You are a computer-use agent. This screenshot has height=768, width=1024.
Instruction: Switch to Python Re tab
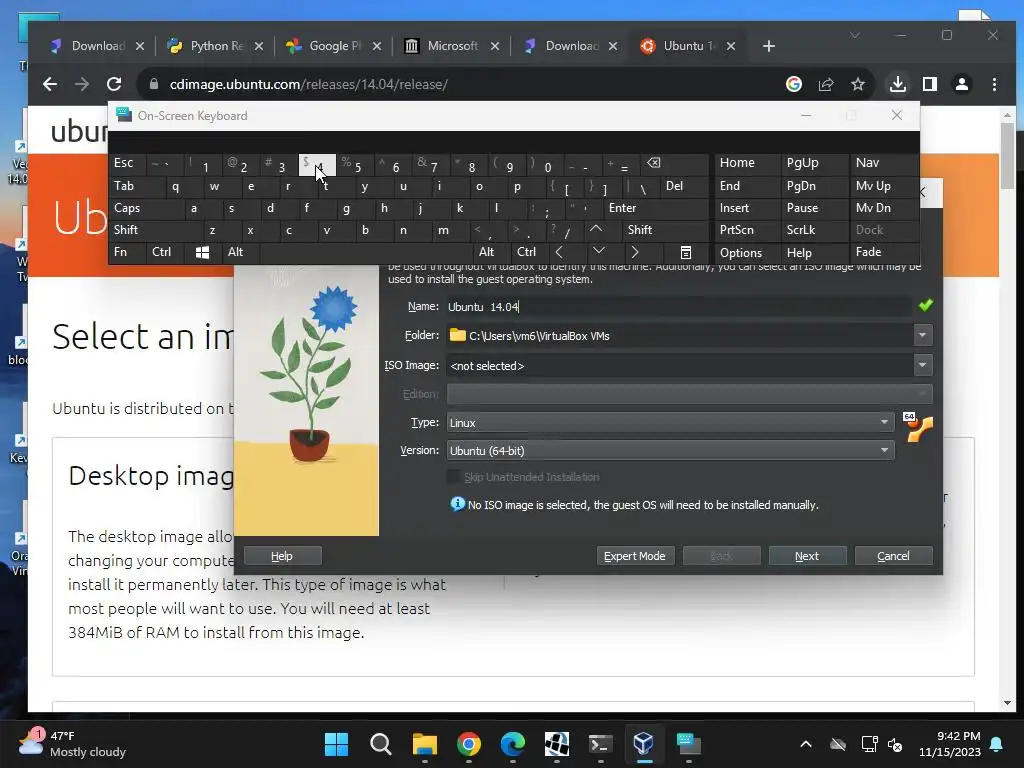[216, 46]
